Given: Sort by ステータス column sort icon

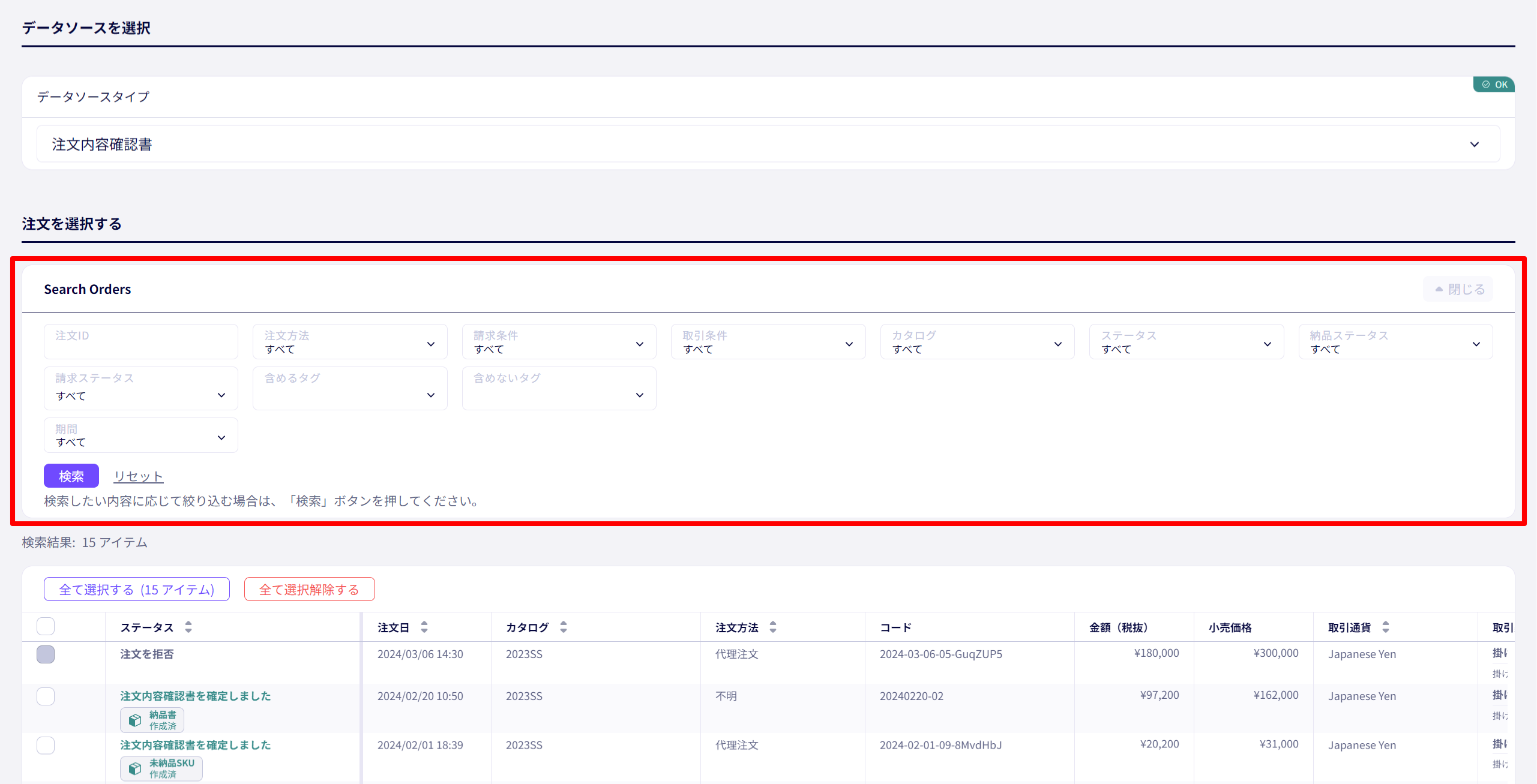Looking at the screenshot, I should pyautogui.click(x=188, y=627).
